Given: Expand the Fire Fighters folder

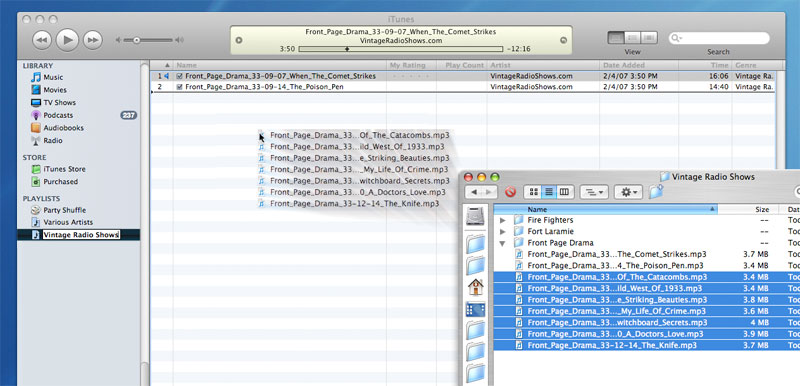Looking at the screenshot, I should tap(503, 220).
